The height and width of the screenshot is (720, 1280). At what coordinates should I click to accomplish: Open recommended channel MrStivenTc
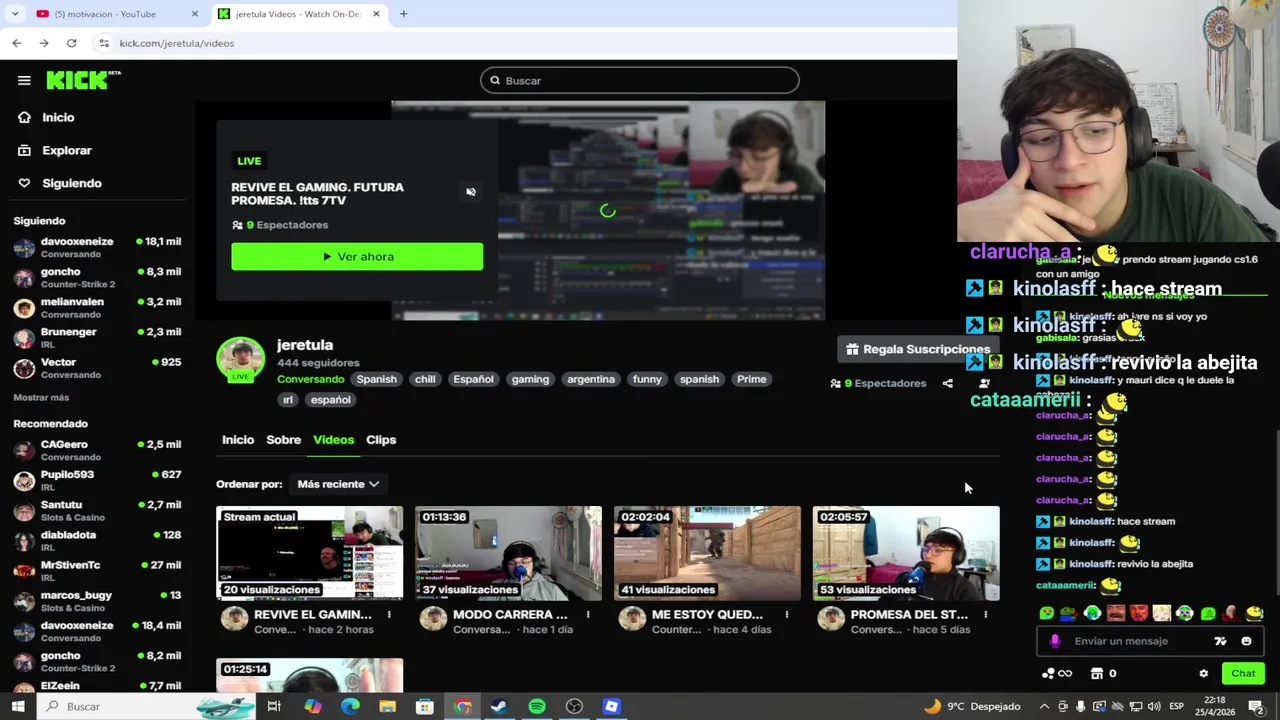coord(96,570)
